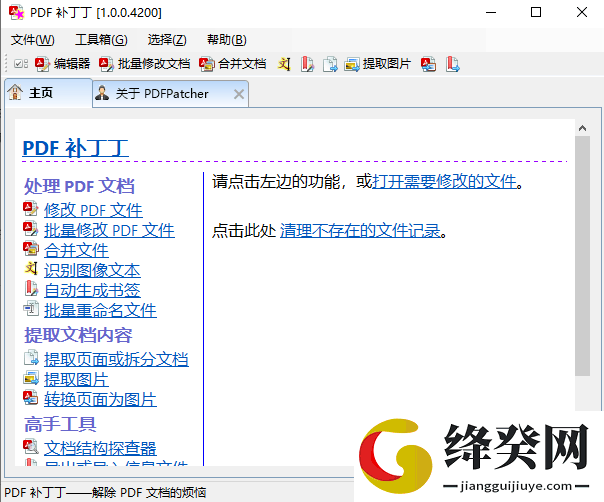Click the 提取文档内容 section heading
Screen dimensions: 604x502
tap(78, 335)
